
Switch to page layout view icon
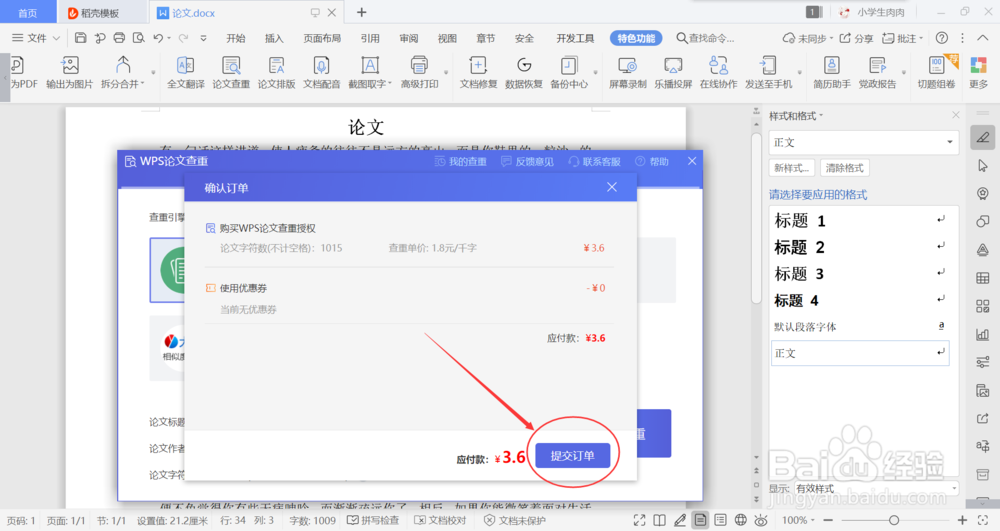[700, 520]
